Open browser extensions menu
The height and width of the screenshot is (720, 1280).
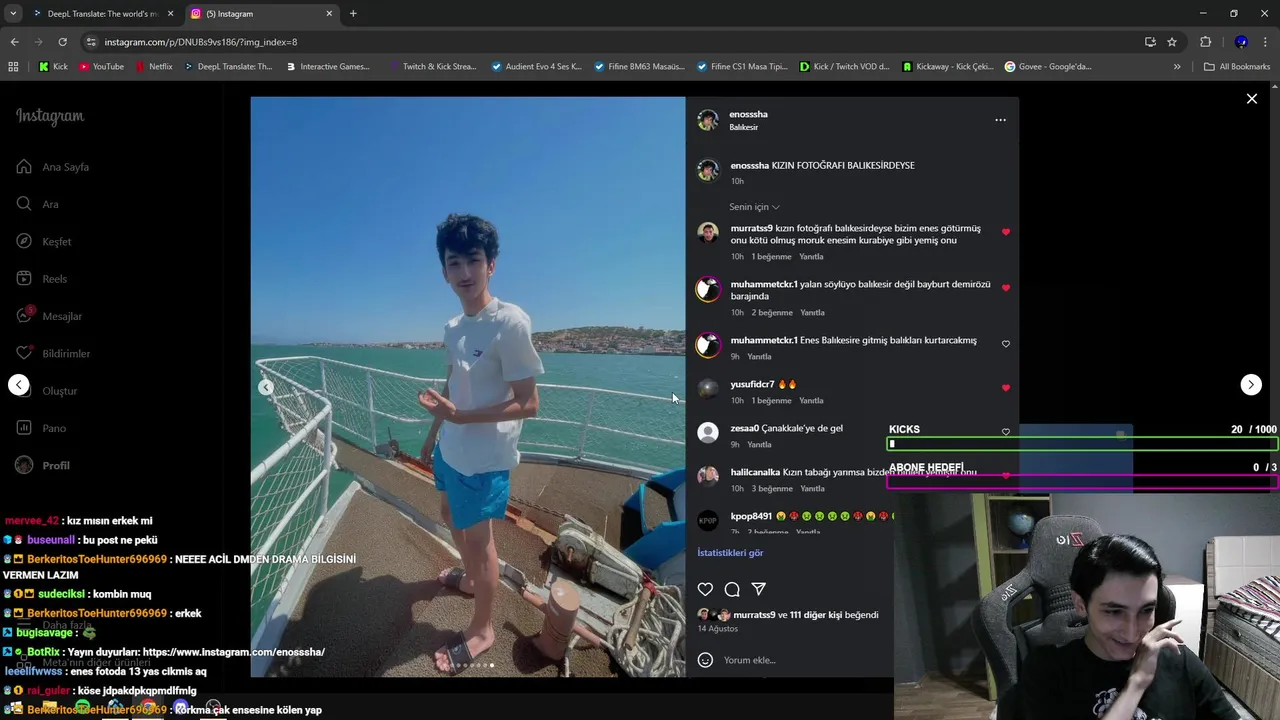click(1205, 42)
